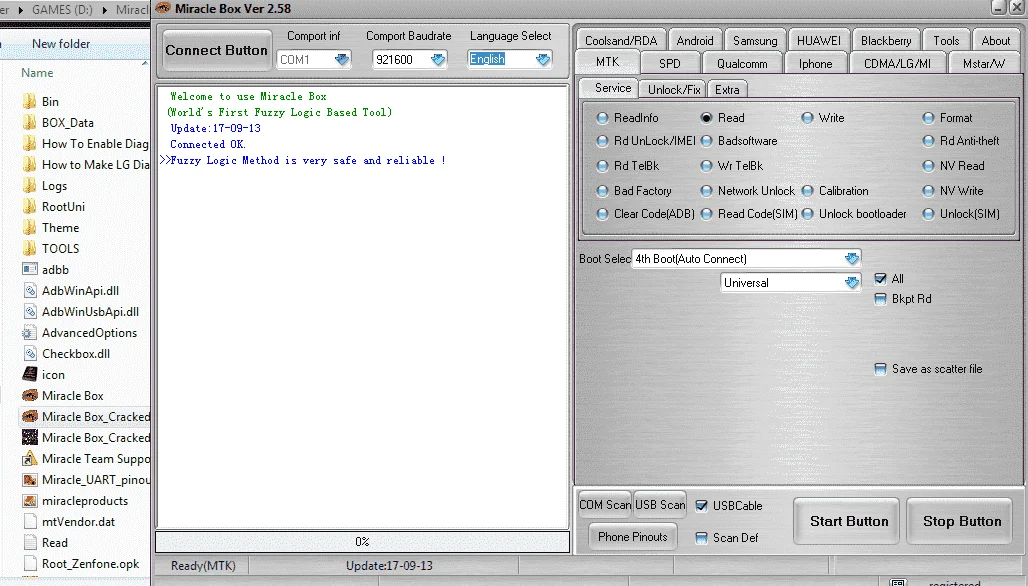Open the Samsung tab

tap(755, 41)
